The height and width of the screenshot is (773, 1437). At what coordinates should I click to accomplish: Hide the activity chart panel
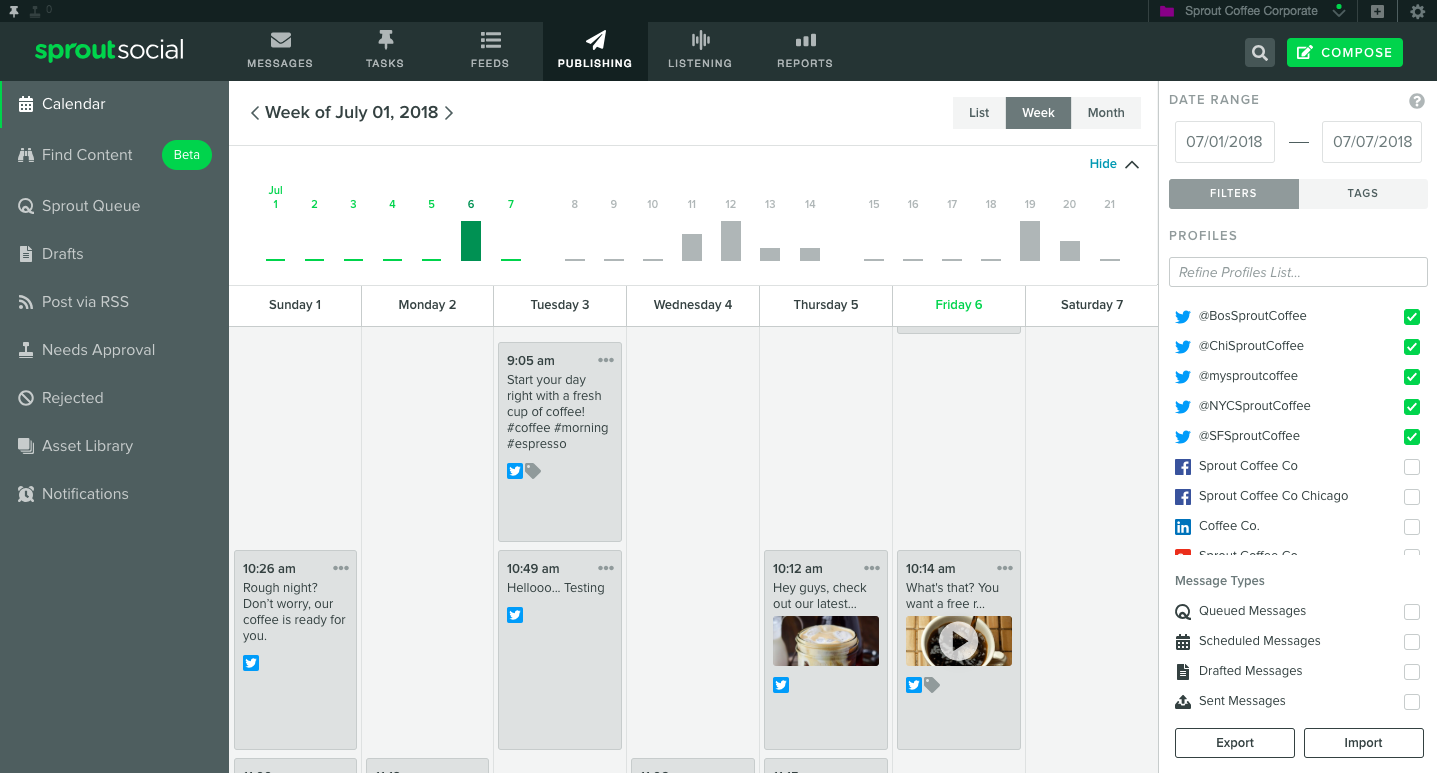point(1114,164)
